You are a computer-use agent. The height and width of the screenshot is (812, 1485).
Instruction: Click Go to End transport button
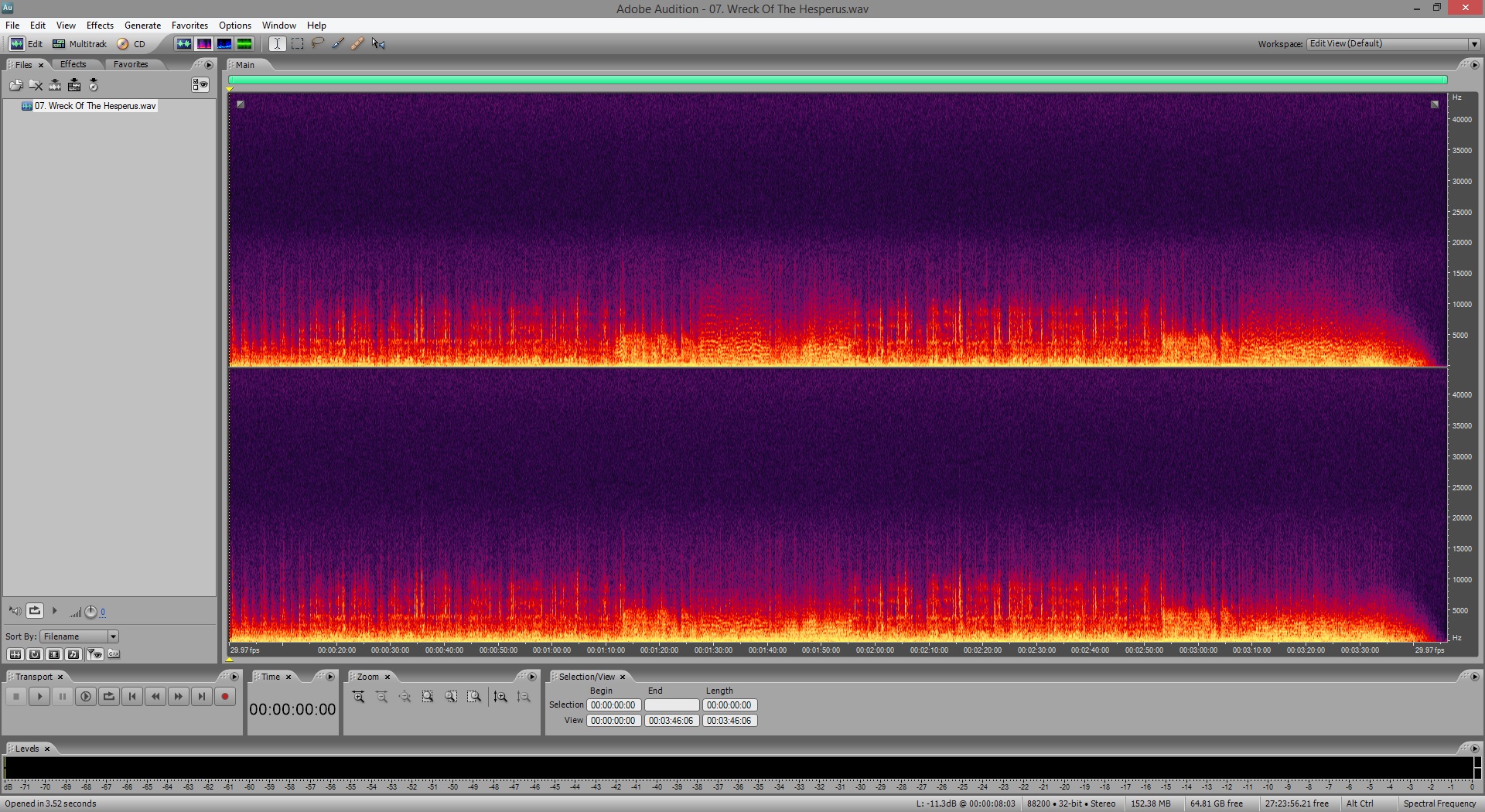(202, 697)
